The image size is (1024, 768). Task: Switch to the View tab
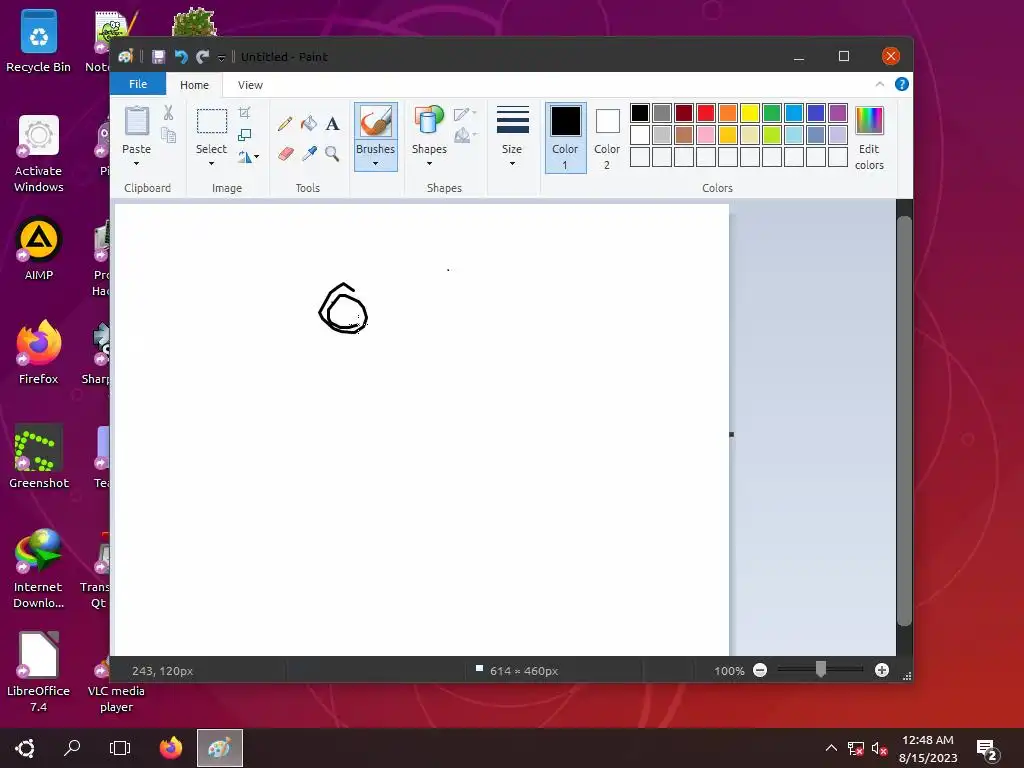[250, 85]
